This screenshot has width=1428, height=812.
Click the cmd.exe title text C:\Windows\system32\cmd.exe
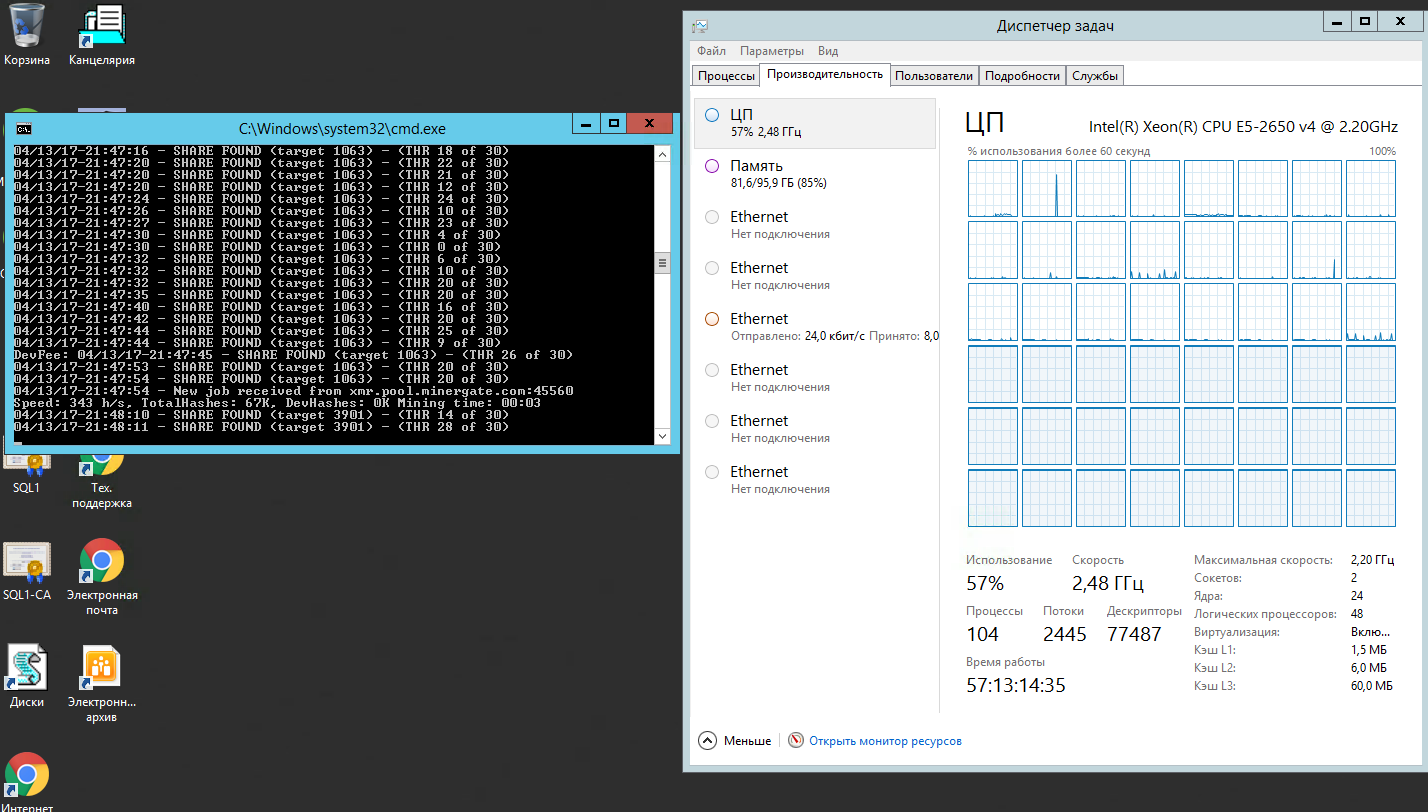pyautogui.click(x=342, y=128)
